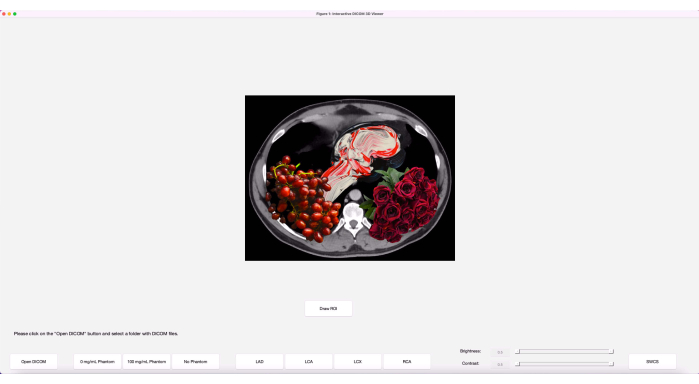Click the SWCS button beside the sliders

(x=652, y=362)
